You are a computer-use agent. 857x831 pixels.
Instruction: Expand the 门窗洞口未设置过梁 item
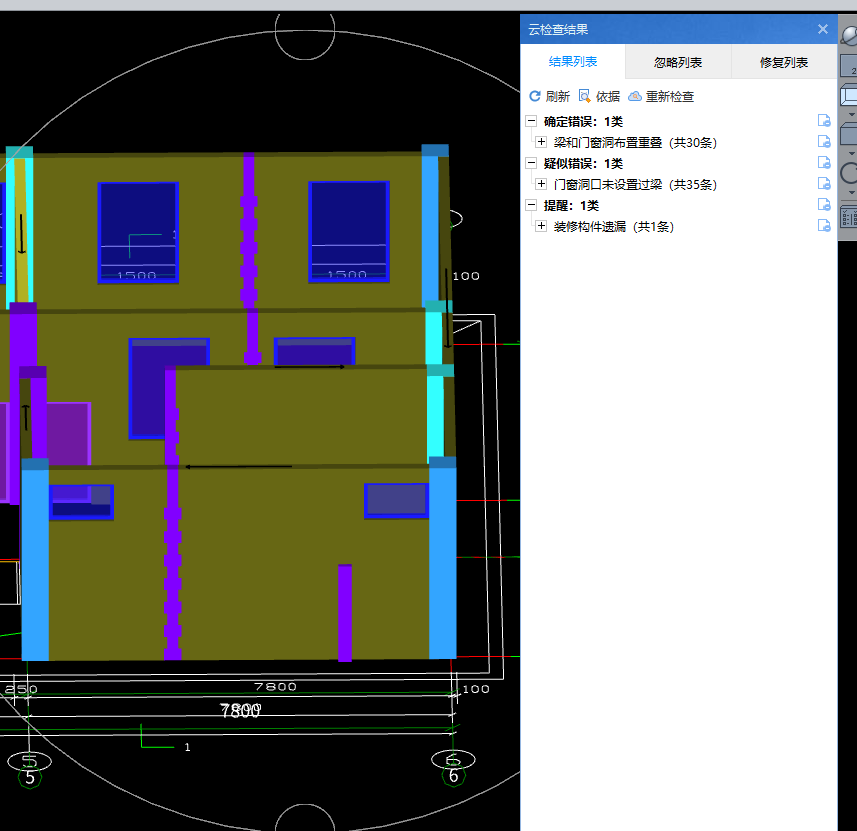coord(541,184)
